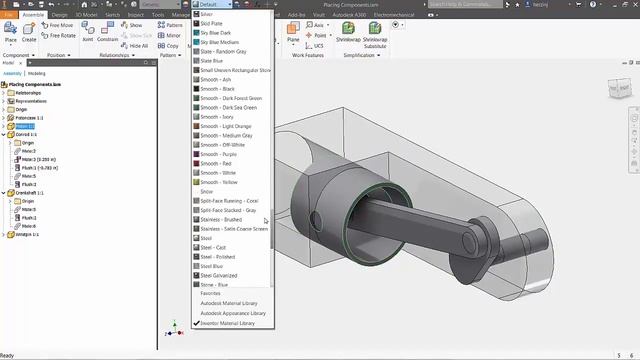Click the Place component tool
This screenshot has height=360, width=640.
(11, 32)
